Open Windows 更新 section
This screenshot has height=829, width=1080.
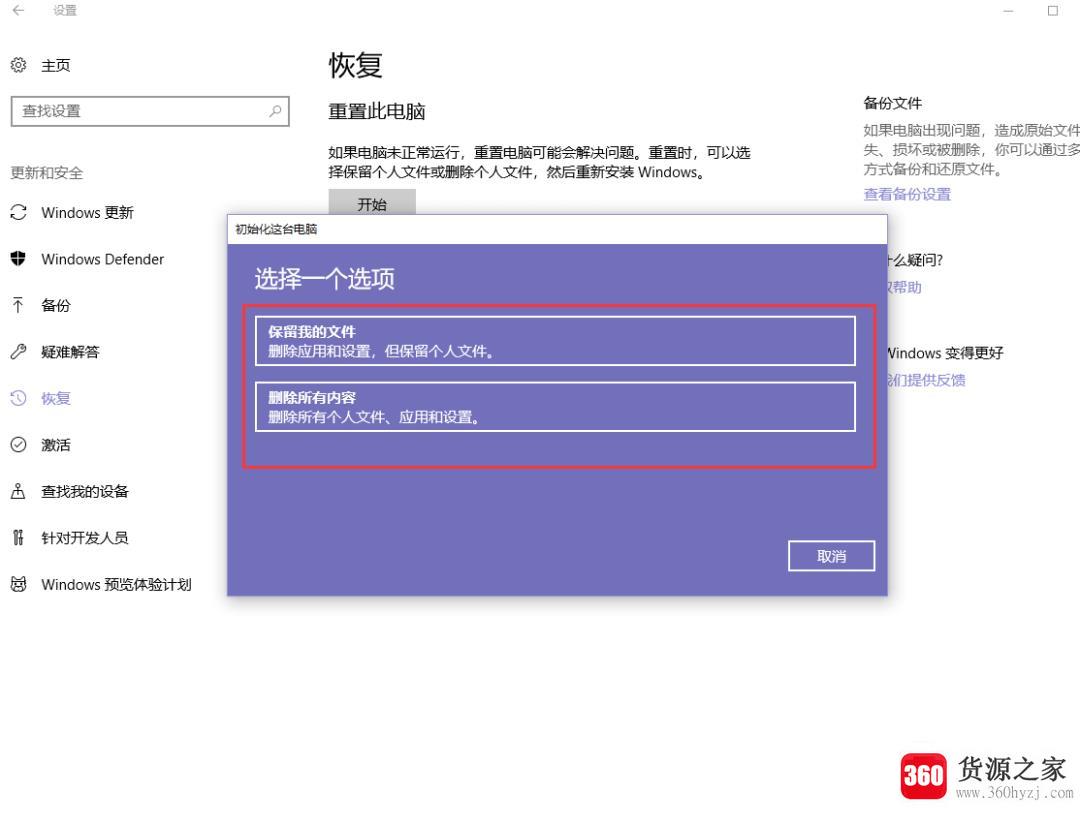point(87,213)
